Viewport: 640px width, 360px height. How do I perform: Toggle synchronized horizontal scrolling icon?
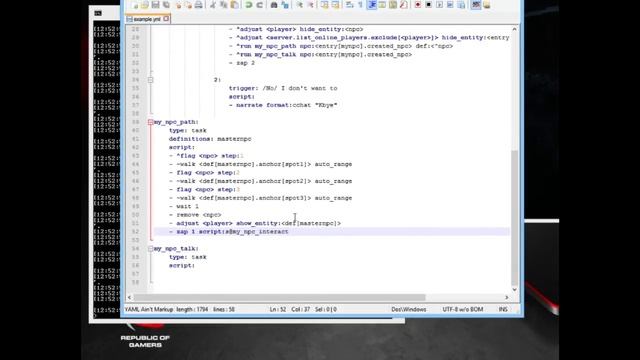click(336, 5)
